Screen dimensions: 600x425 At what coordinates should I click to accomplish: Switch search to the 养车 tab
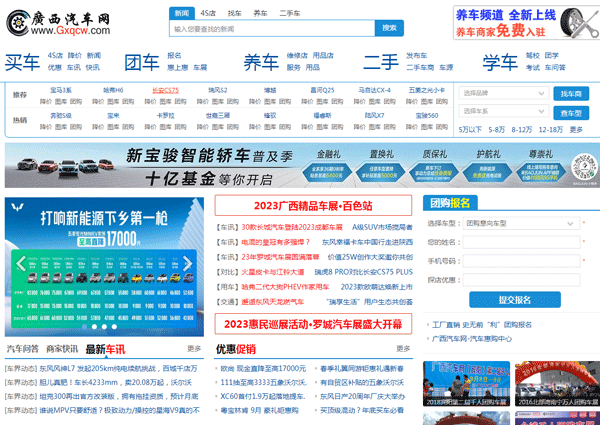260,13
